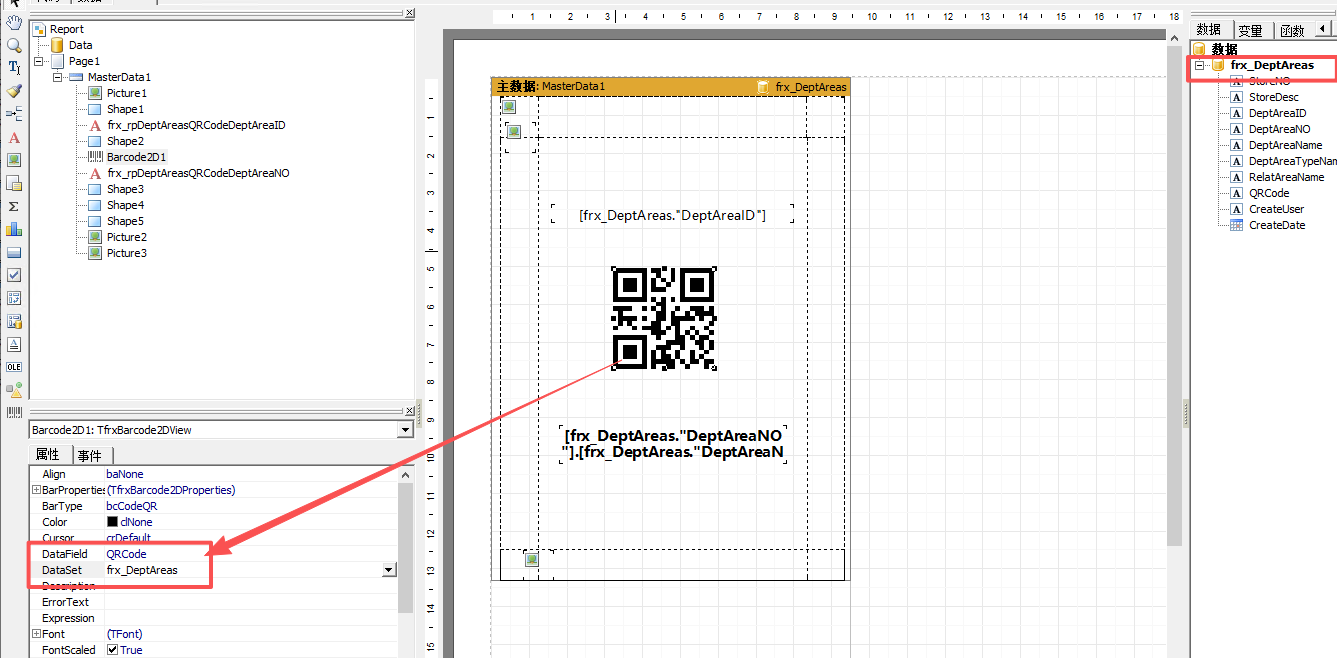Click the Color clNone black swatch

coord(113,522)
